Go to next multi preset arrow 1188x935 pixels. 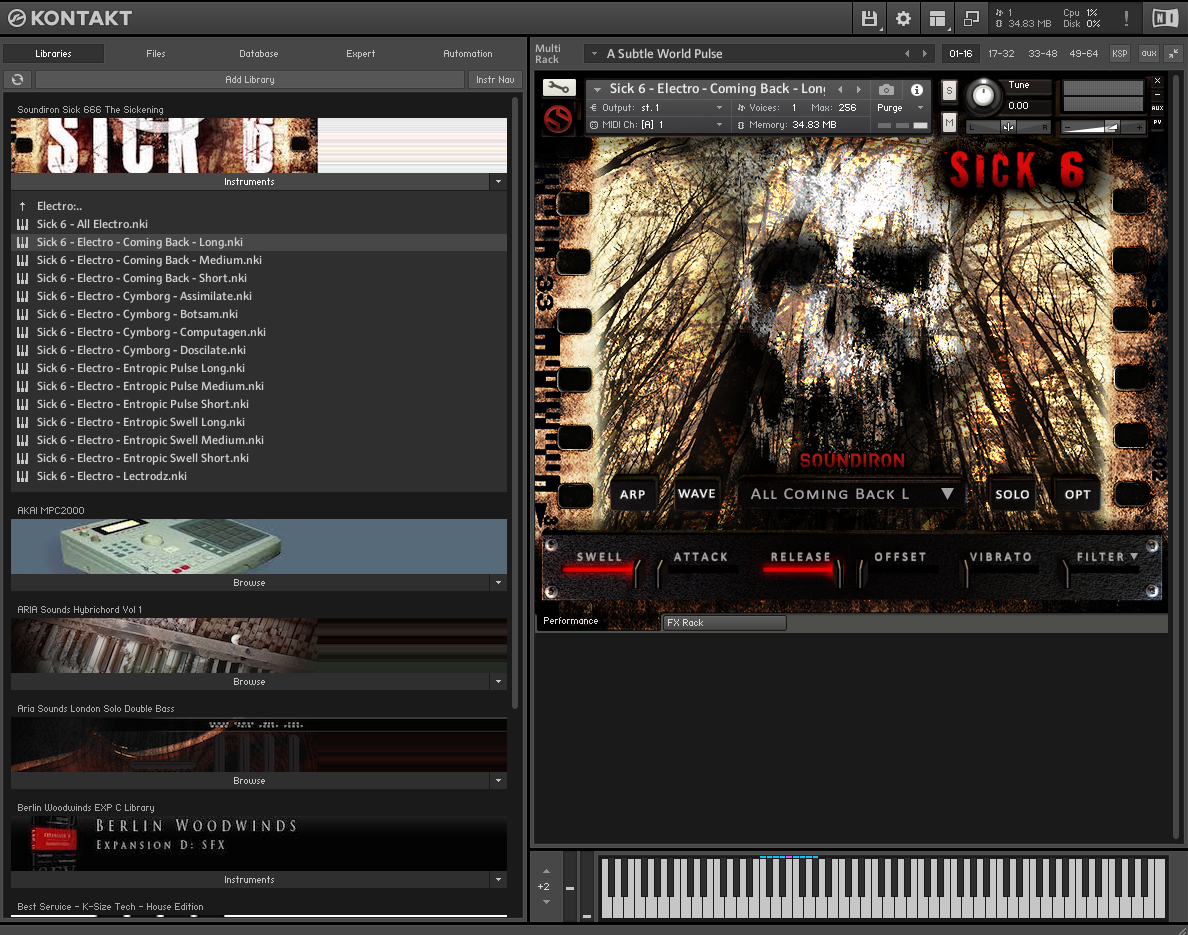pyautogui.click(x=924, y=54)
